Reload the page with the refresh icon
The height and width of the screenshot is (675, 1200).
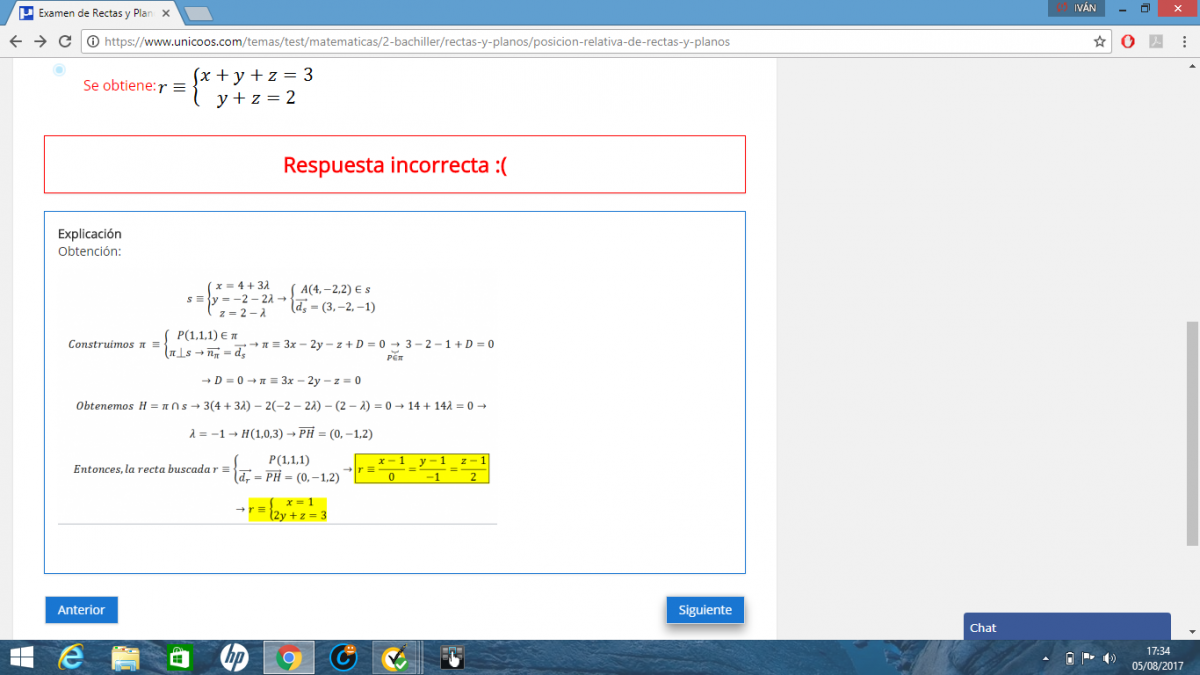(64, 42)
